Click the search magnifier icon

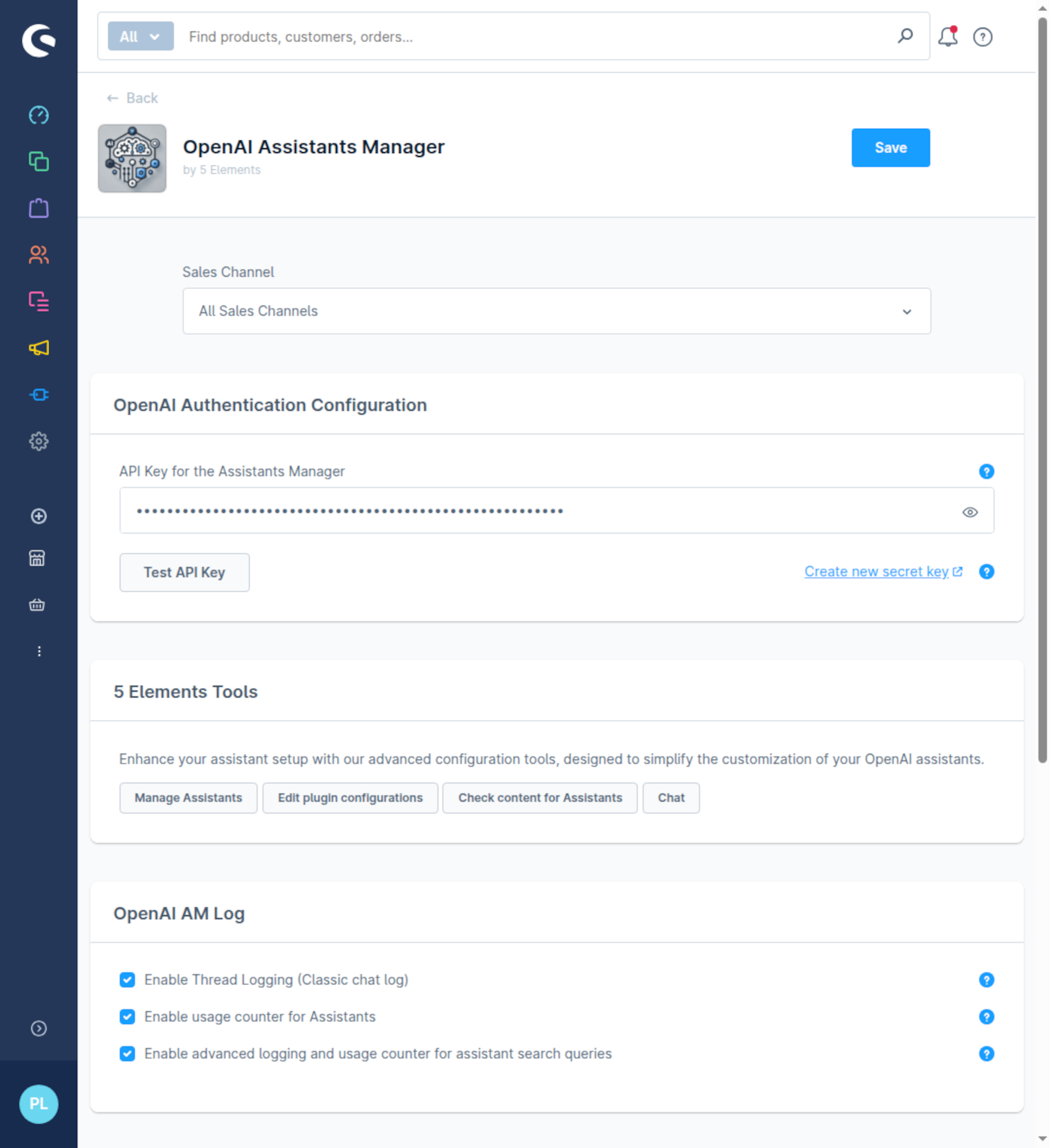pyautogui.click(x=905, y=37)
